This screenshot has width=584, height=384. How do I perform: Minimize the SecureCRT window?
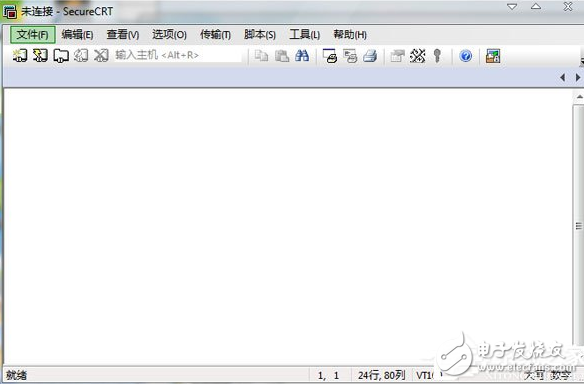512,7
